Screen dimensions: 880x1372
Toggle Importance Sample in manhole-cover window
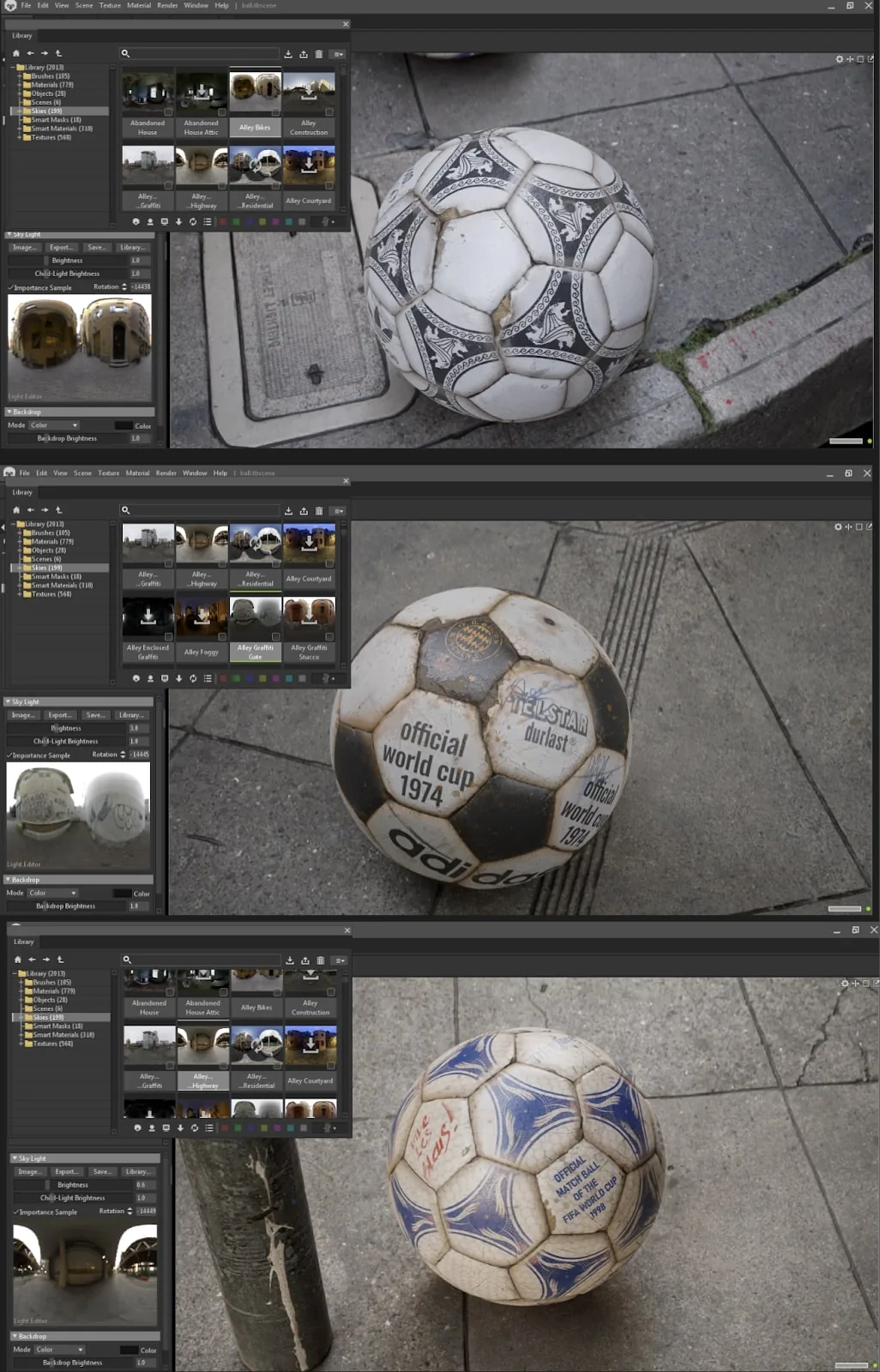coord(11,287)
